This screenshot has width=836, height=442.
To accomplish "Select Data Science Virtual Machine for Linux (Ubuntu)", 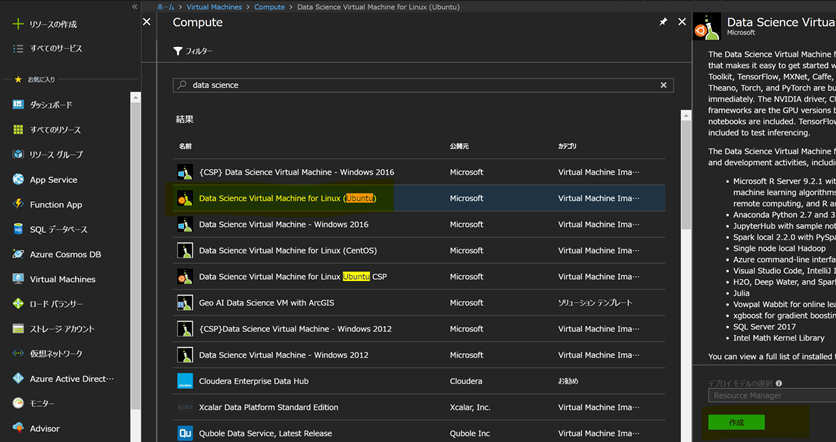I will 419,198.
